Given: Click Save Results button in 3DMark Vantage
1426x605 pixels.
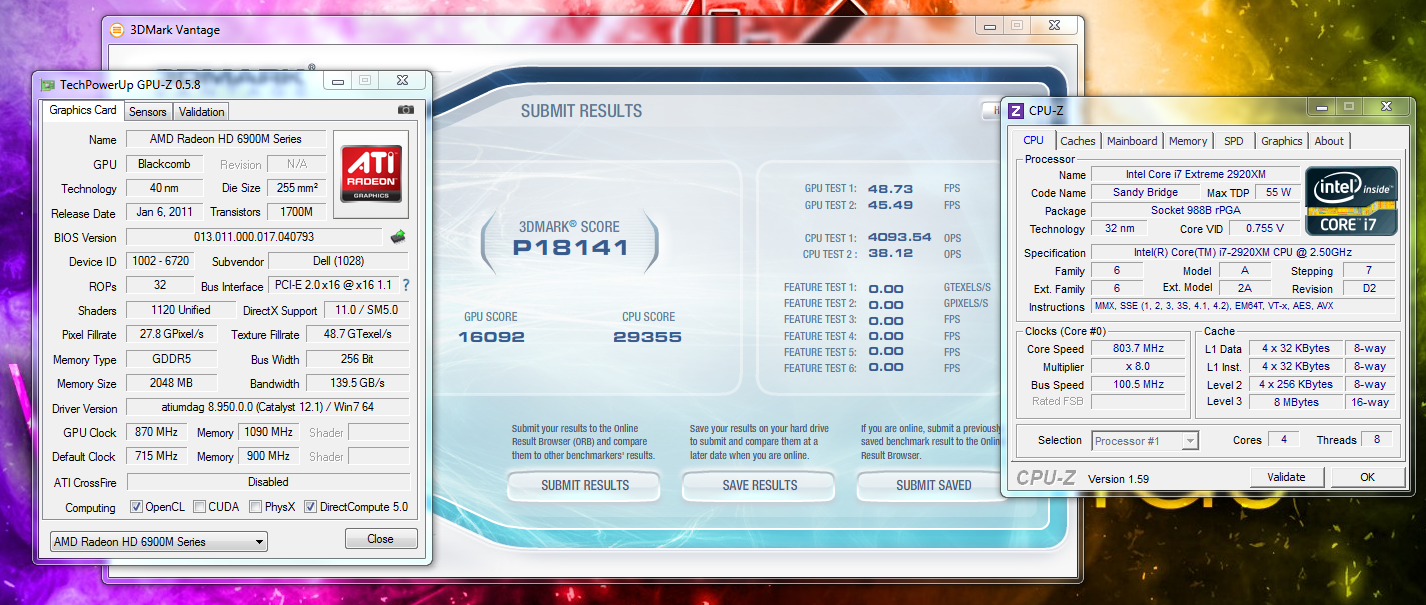Looking at the screenshot, I should point(760,485).
